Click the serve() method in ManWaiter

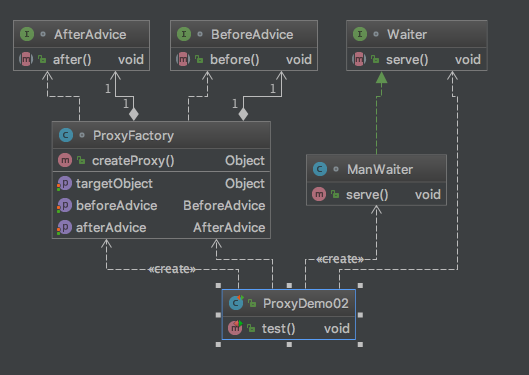(x=367, y=195)
